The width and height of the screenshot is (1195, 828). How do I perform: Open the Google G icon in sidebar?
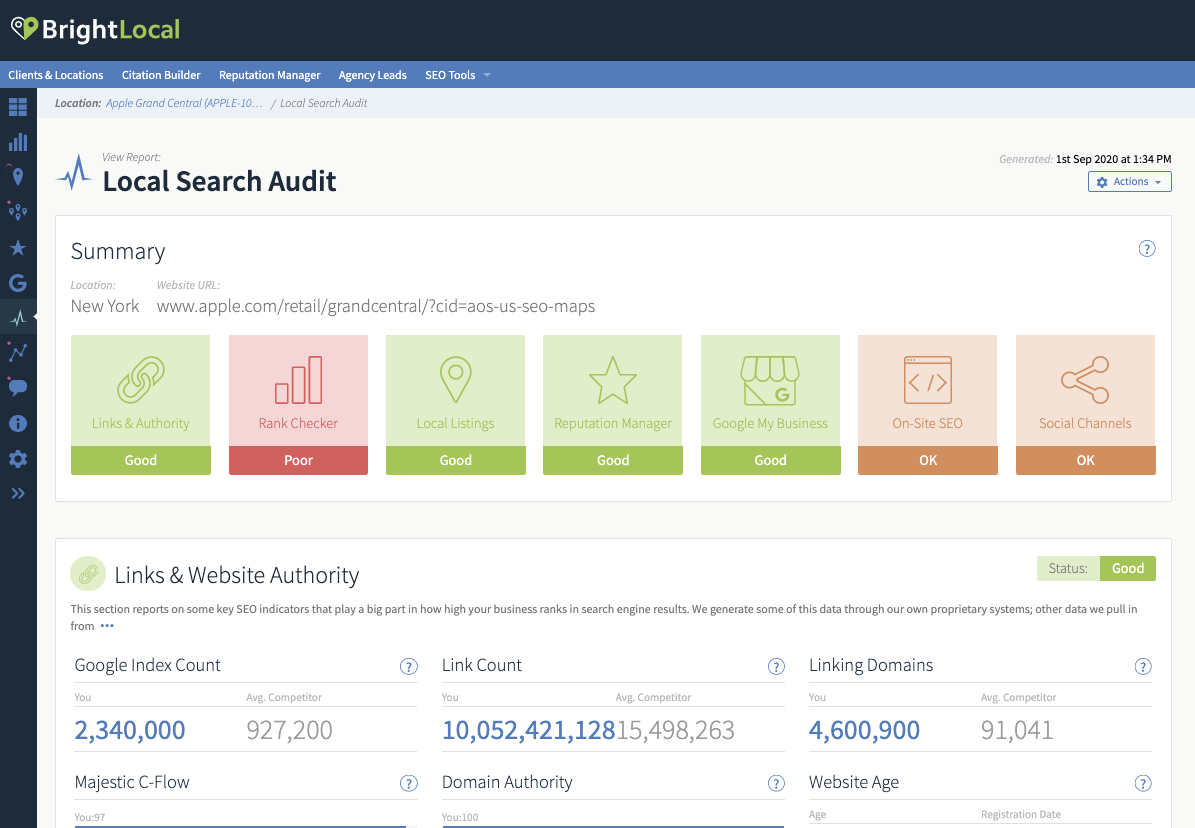click(18, 283)
